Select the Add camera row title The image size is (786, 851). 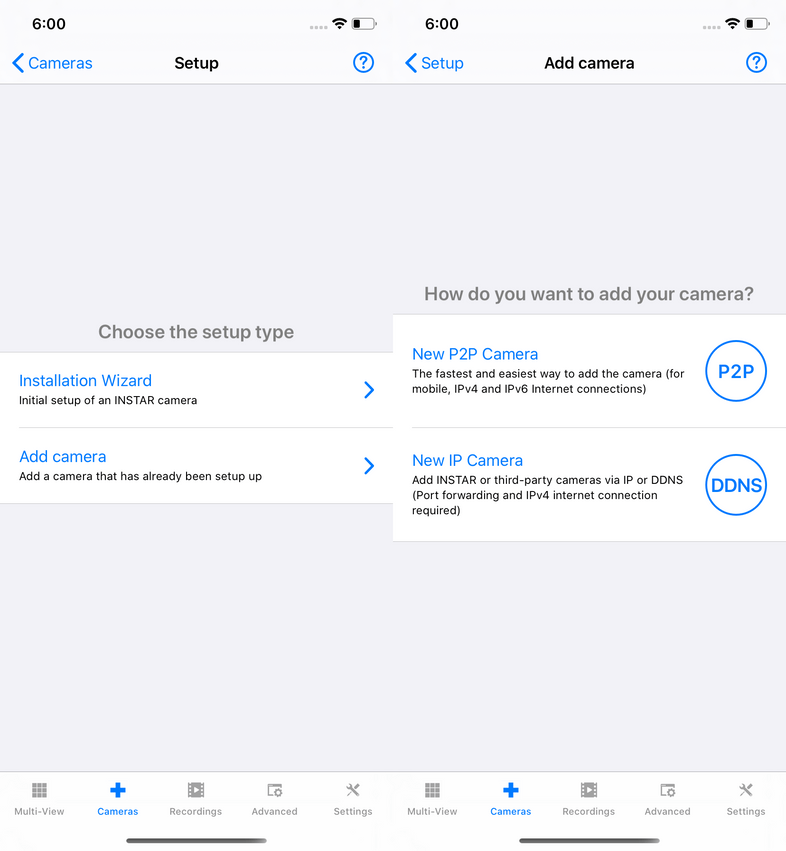click(62, 456)
